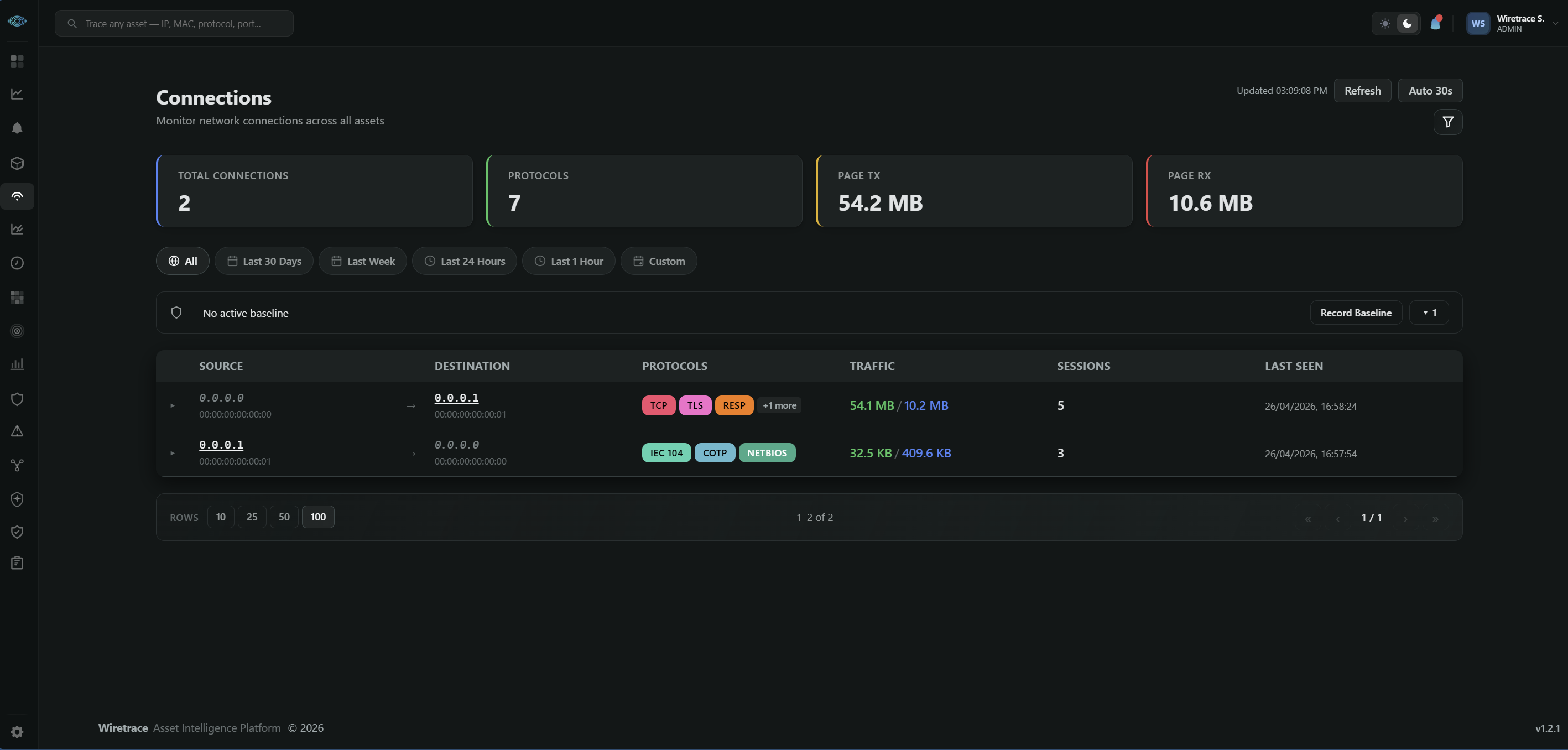This screenshot has width=1568, height=750.
Task: Open destination 0.0.0.1 link in first row
Action: 456,398
